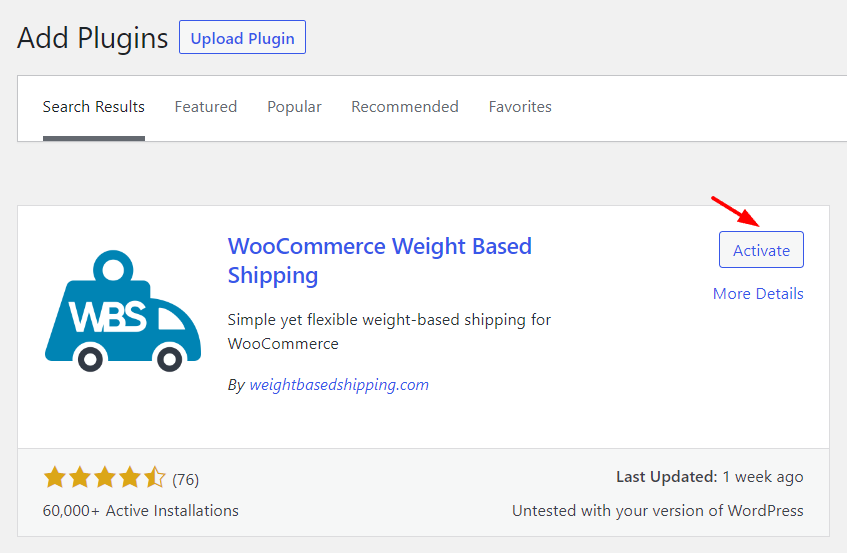This screenshot has width=847, height=553.
Task: Visit the weightbasedshipping.com author link
Action: [339, 385]
